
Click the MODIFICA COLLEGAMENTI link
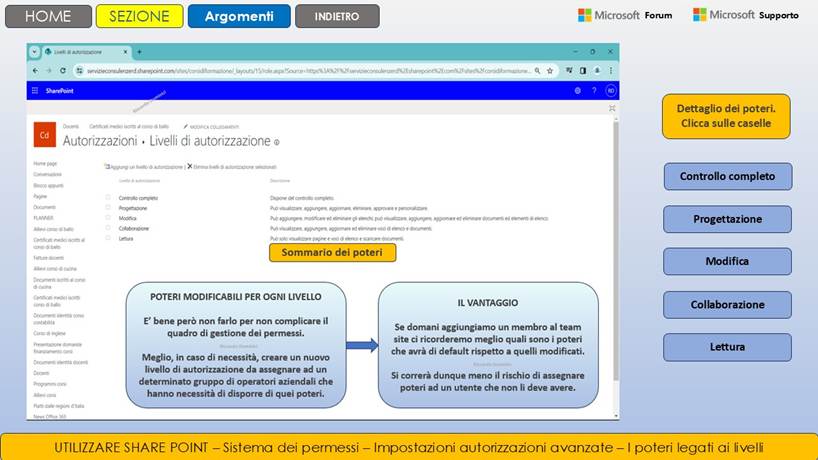coord(211,127)
